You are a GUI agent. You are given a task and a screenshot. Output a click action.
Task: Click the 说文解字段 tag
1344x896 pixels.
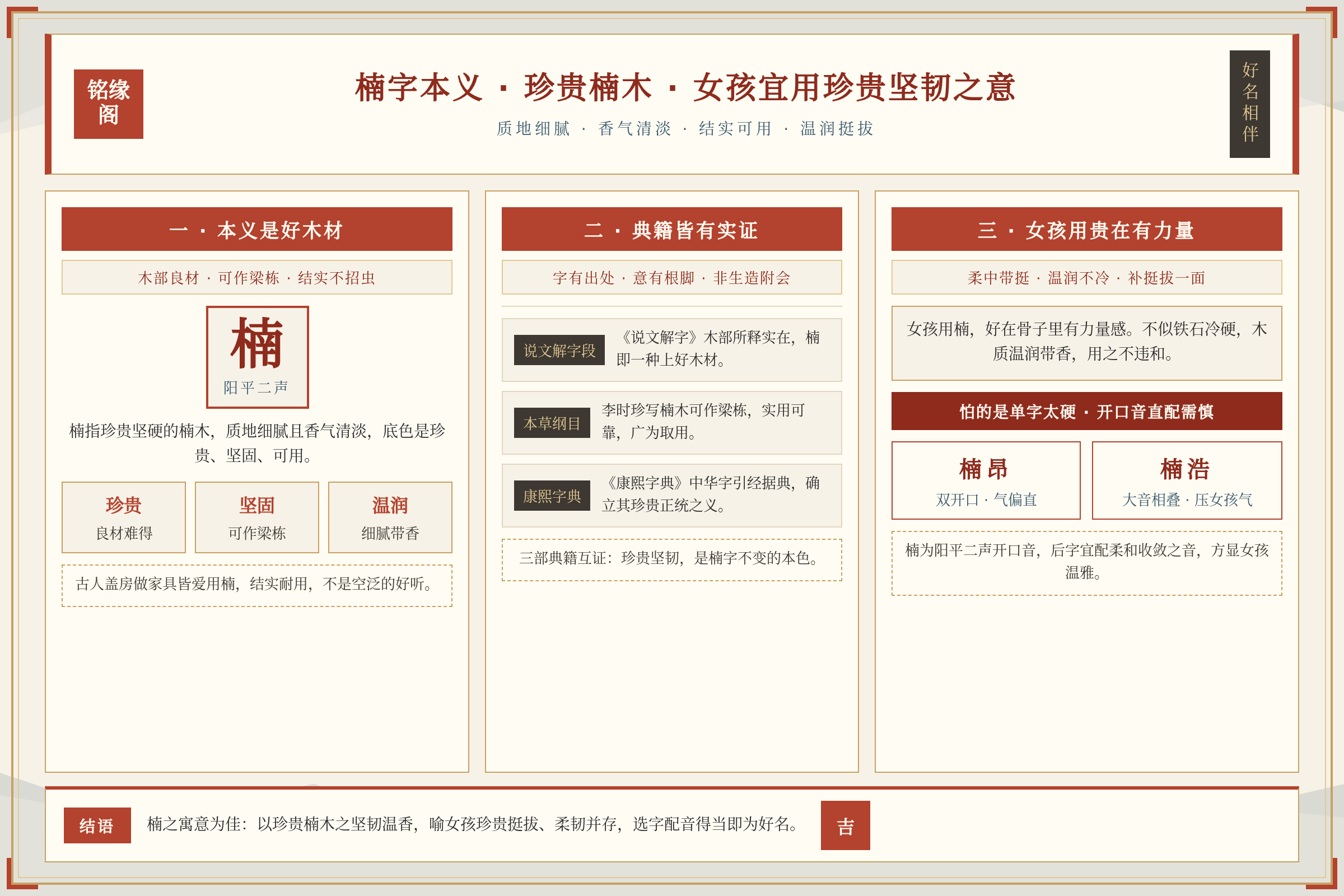coord(559,349)
